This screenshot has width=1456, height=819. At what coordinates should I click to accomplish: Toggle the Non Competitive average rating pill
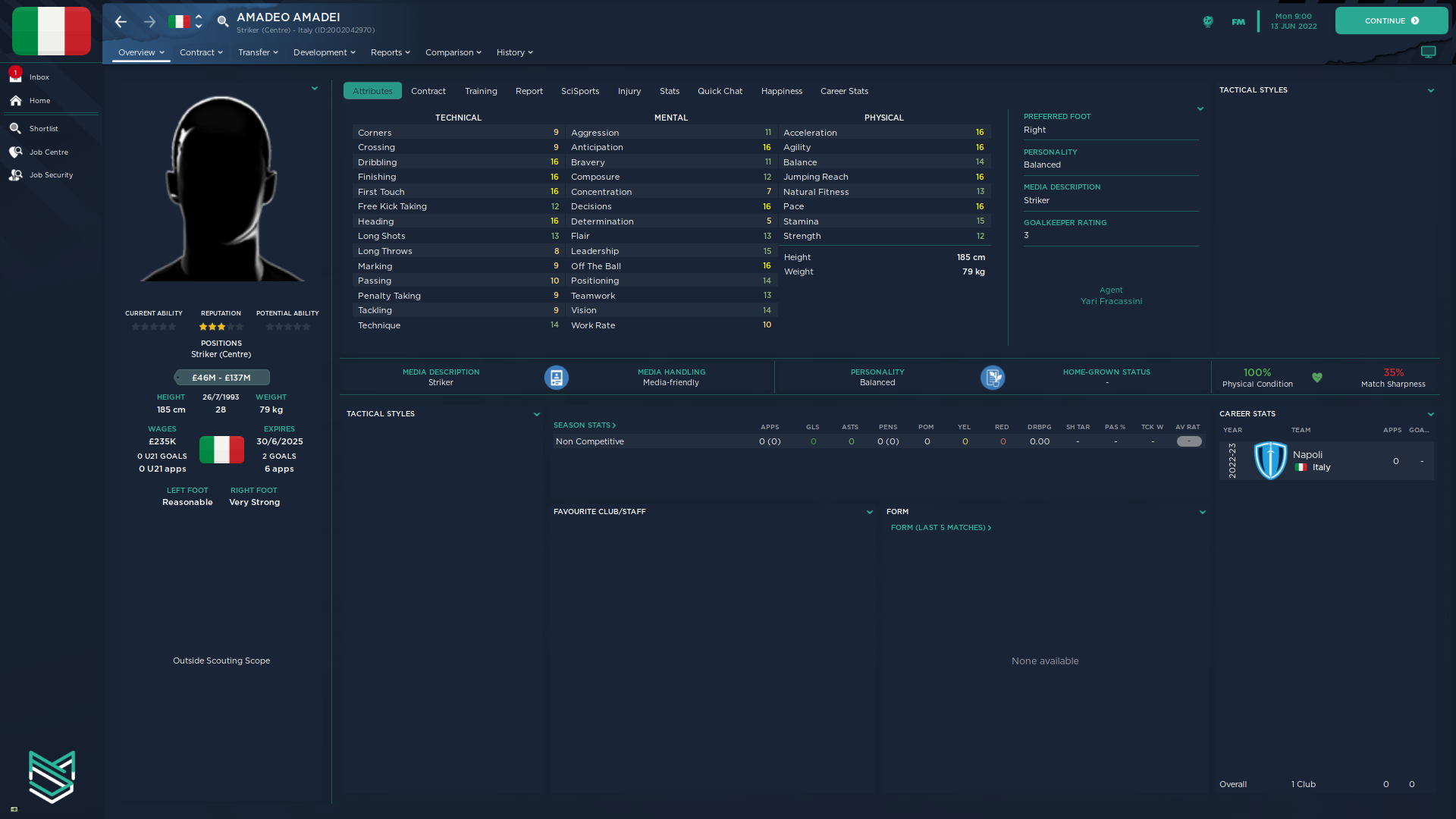1188,441
